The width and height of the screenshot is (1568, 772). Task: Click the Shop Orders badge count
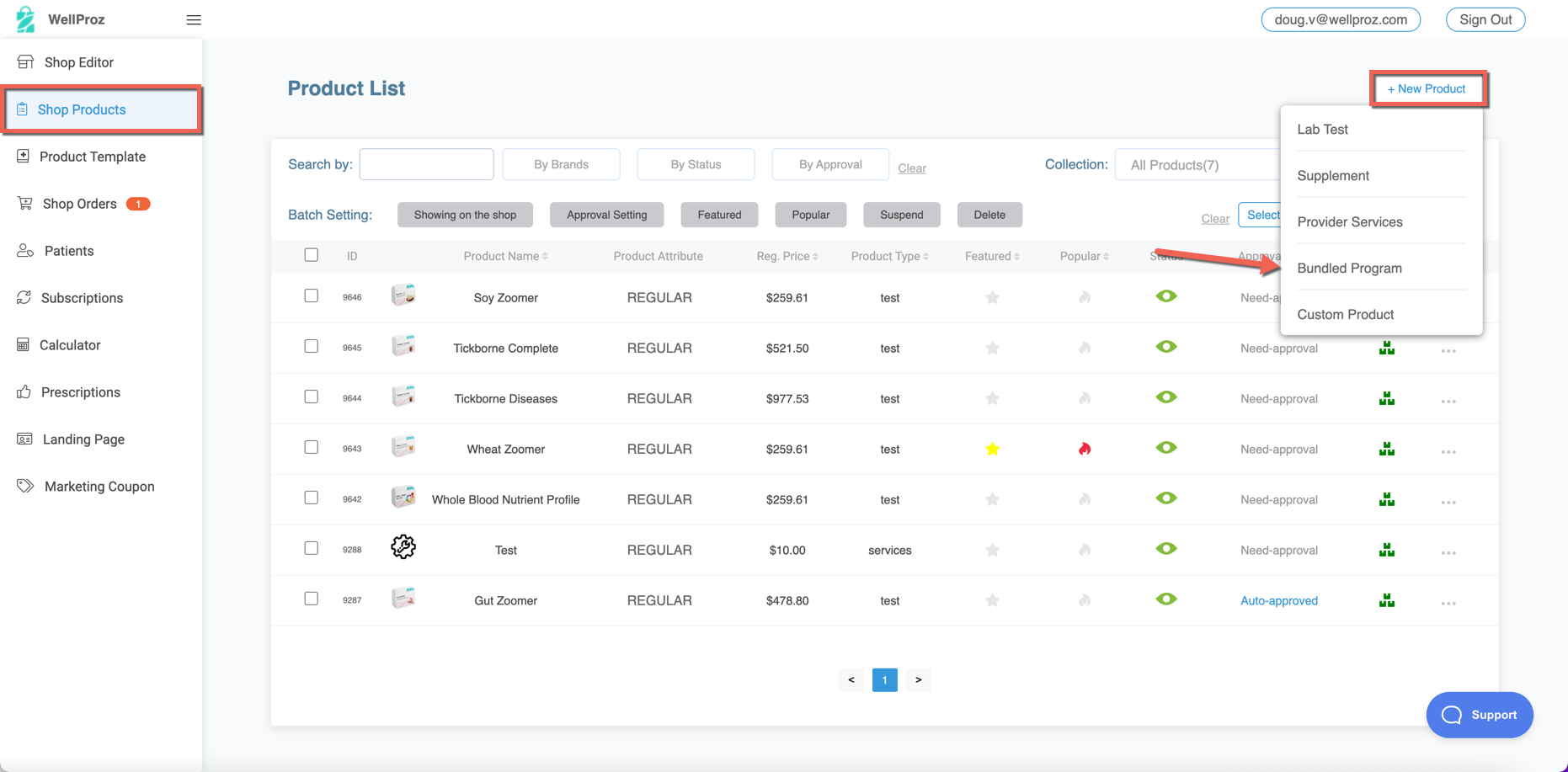138,204
